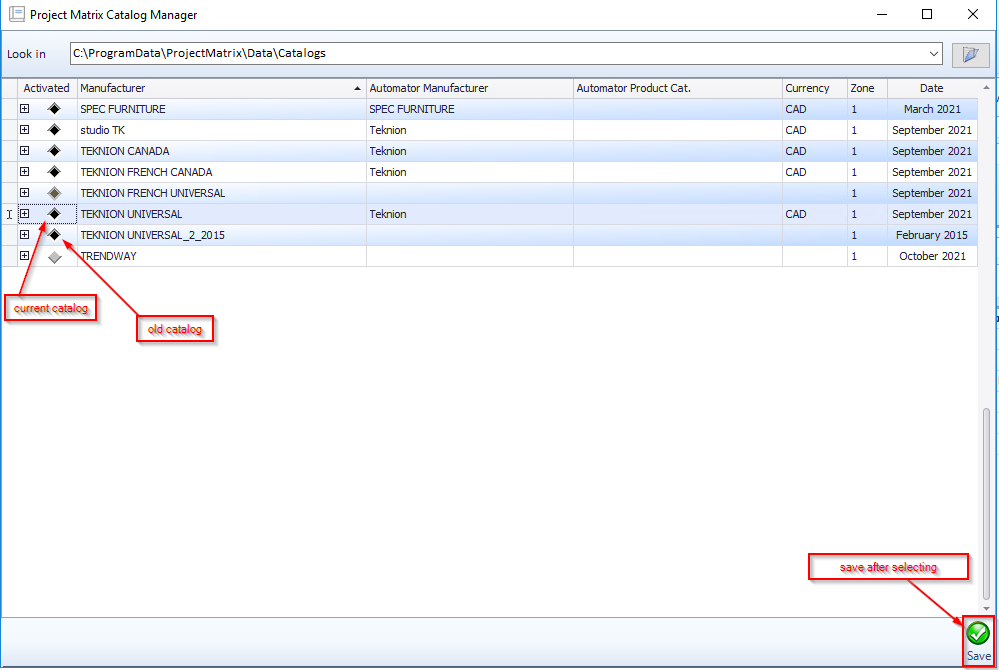Toggle activation diamond for studio TK
This screenshot has height=670, width=999.
click(x=55, y=130)
